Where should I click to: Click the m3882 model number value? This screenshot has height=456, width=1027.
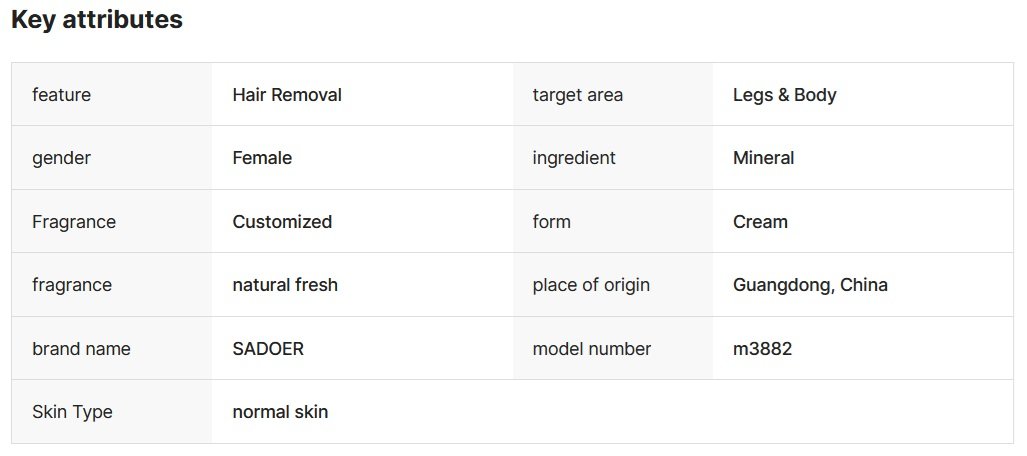click(762, 349)
